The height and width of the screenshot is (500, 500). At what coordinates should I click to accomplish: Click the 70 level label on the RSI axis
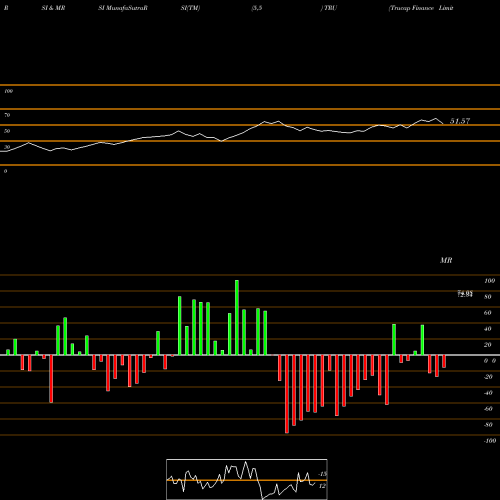(7, 115)
